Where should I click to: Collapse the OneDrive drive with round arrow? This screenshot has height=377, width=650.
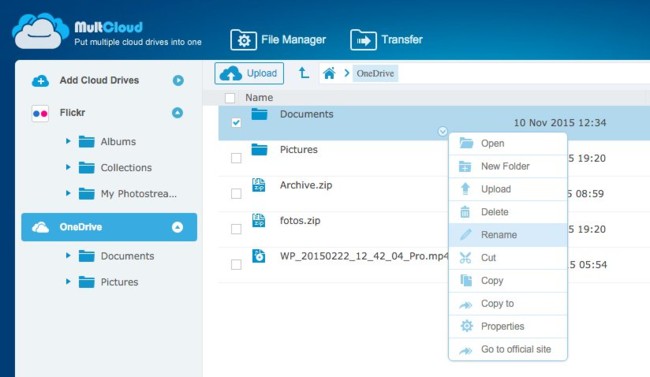177,227
